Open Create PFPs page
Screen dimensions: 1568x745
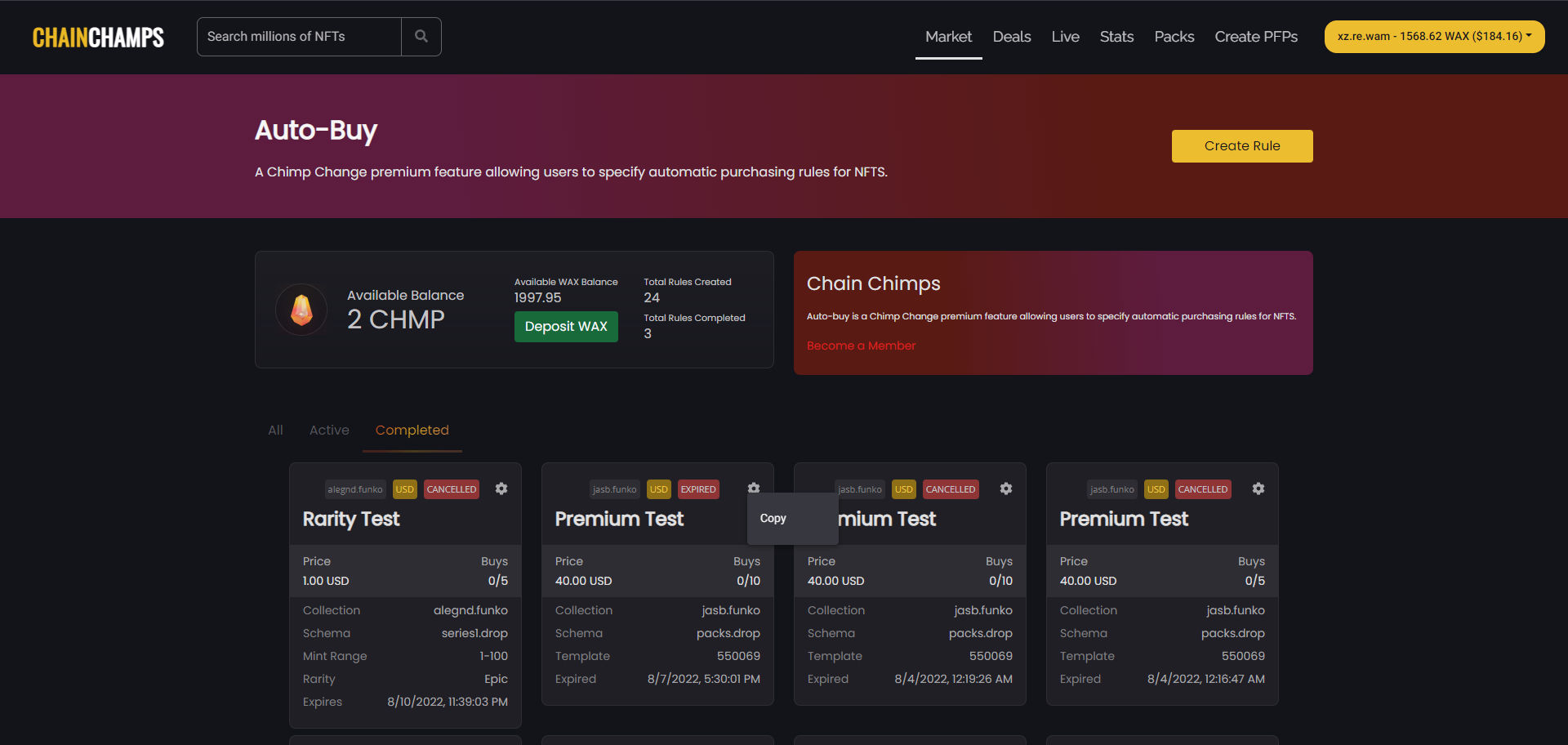[x=1256, y=37]
